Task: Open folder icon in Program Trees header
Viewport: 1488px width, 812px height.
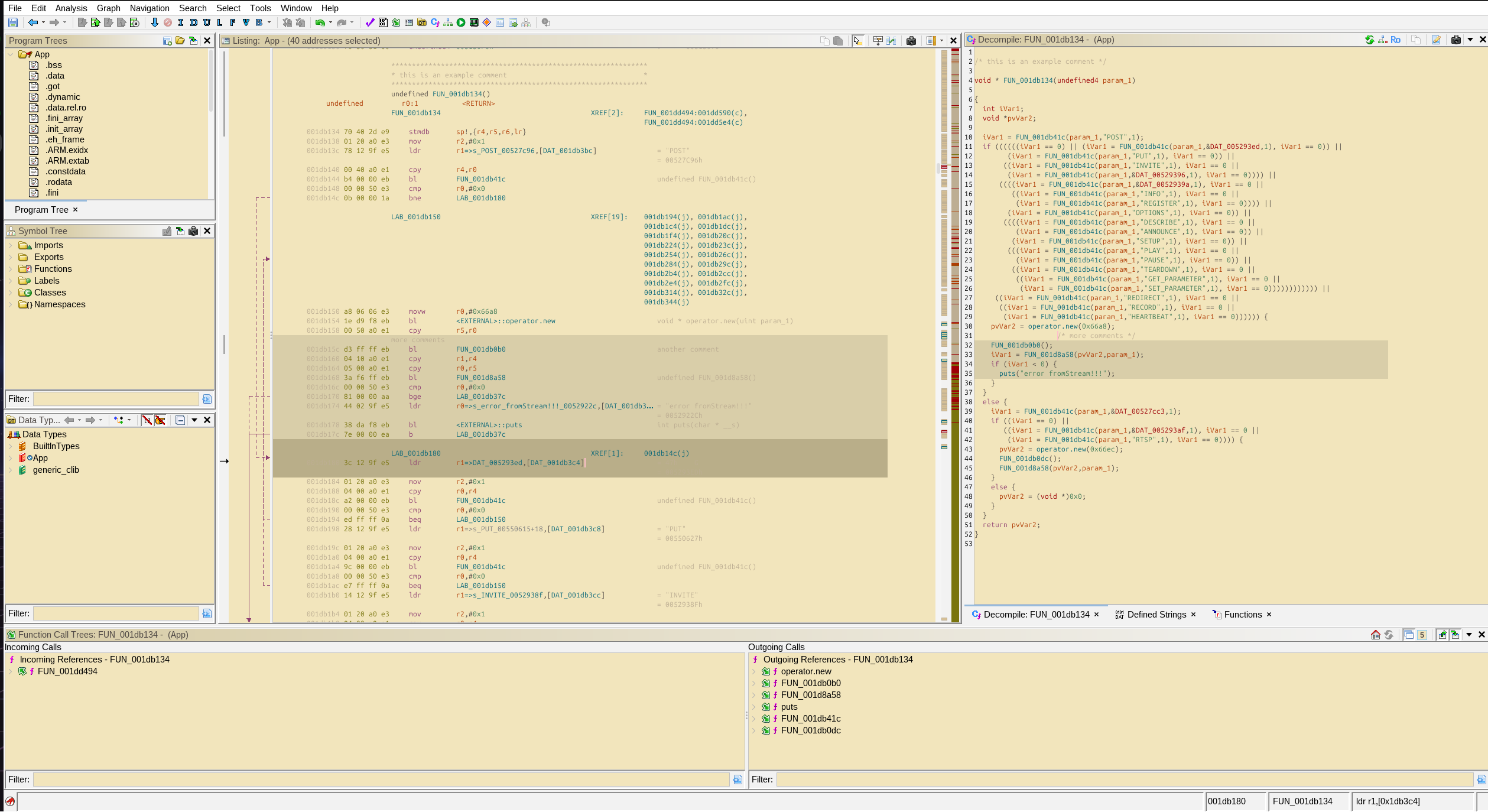Action: tap(180, 41)
